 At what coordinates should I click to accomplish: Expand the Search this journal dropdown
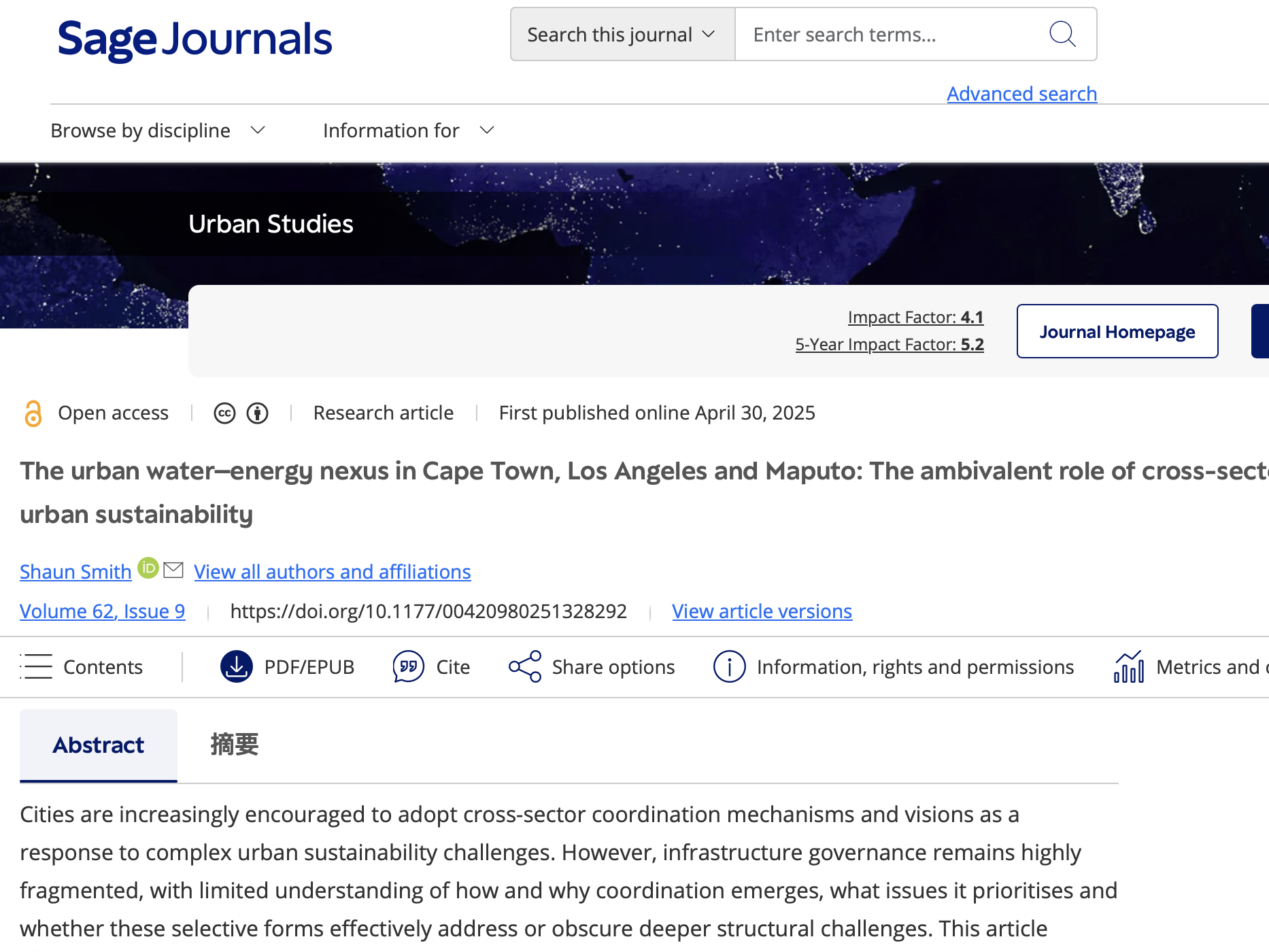pyautogui.click(x=622, y=35)
